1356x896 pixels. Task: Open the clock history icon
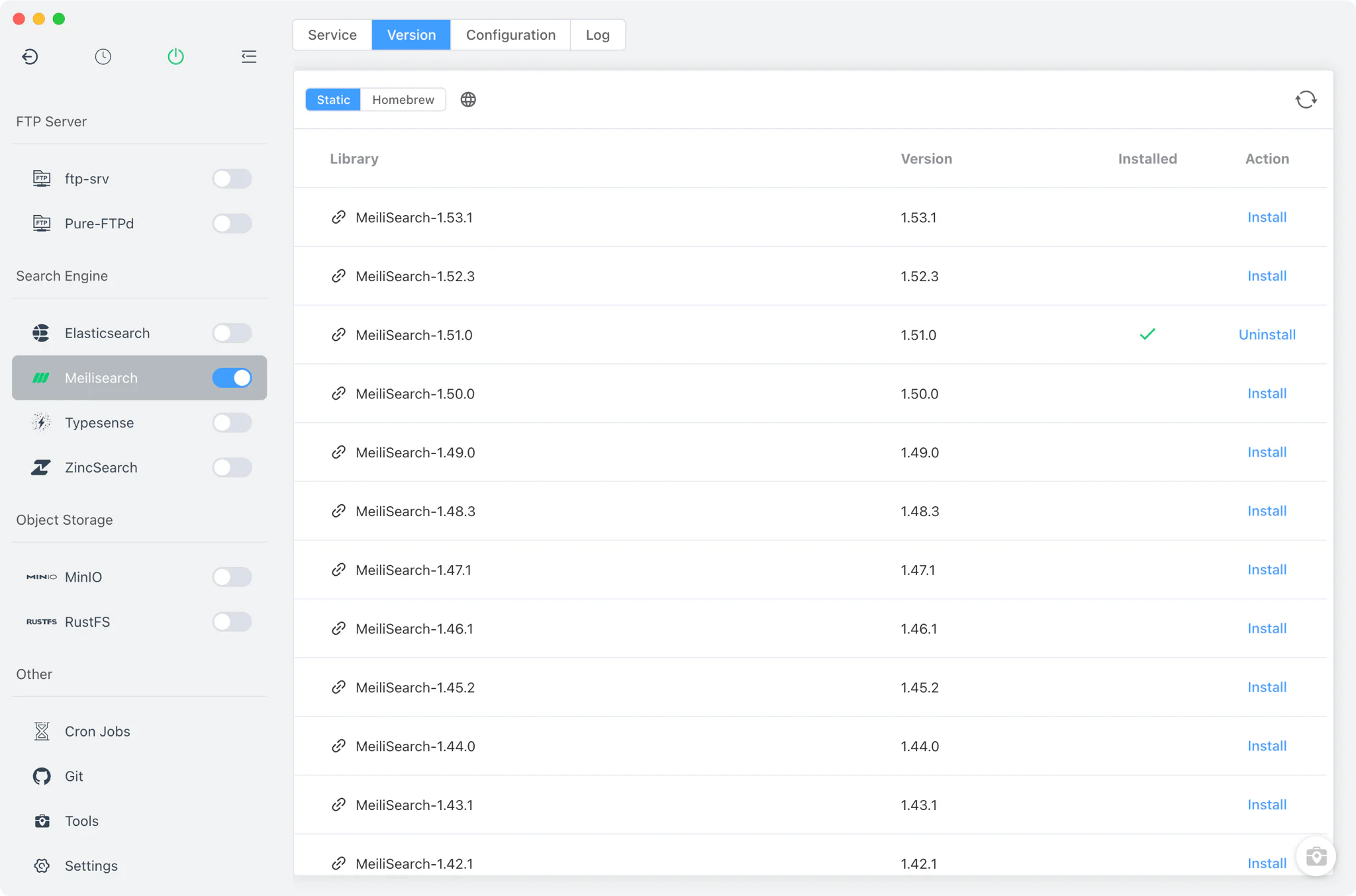103,56
